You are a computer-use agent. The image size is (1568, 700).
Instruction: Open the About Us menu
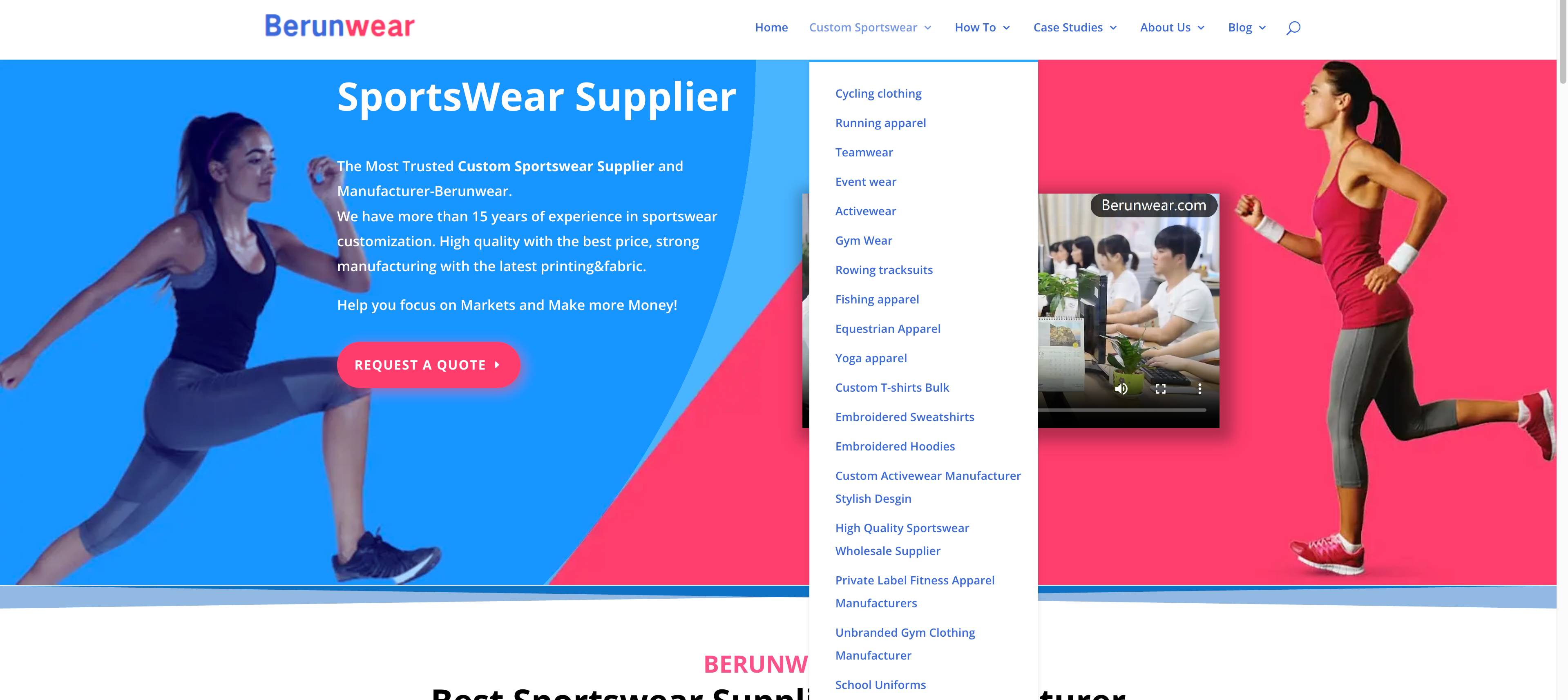click(1173, 27)
